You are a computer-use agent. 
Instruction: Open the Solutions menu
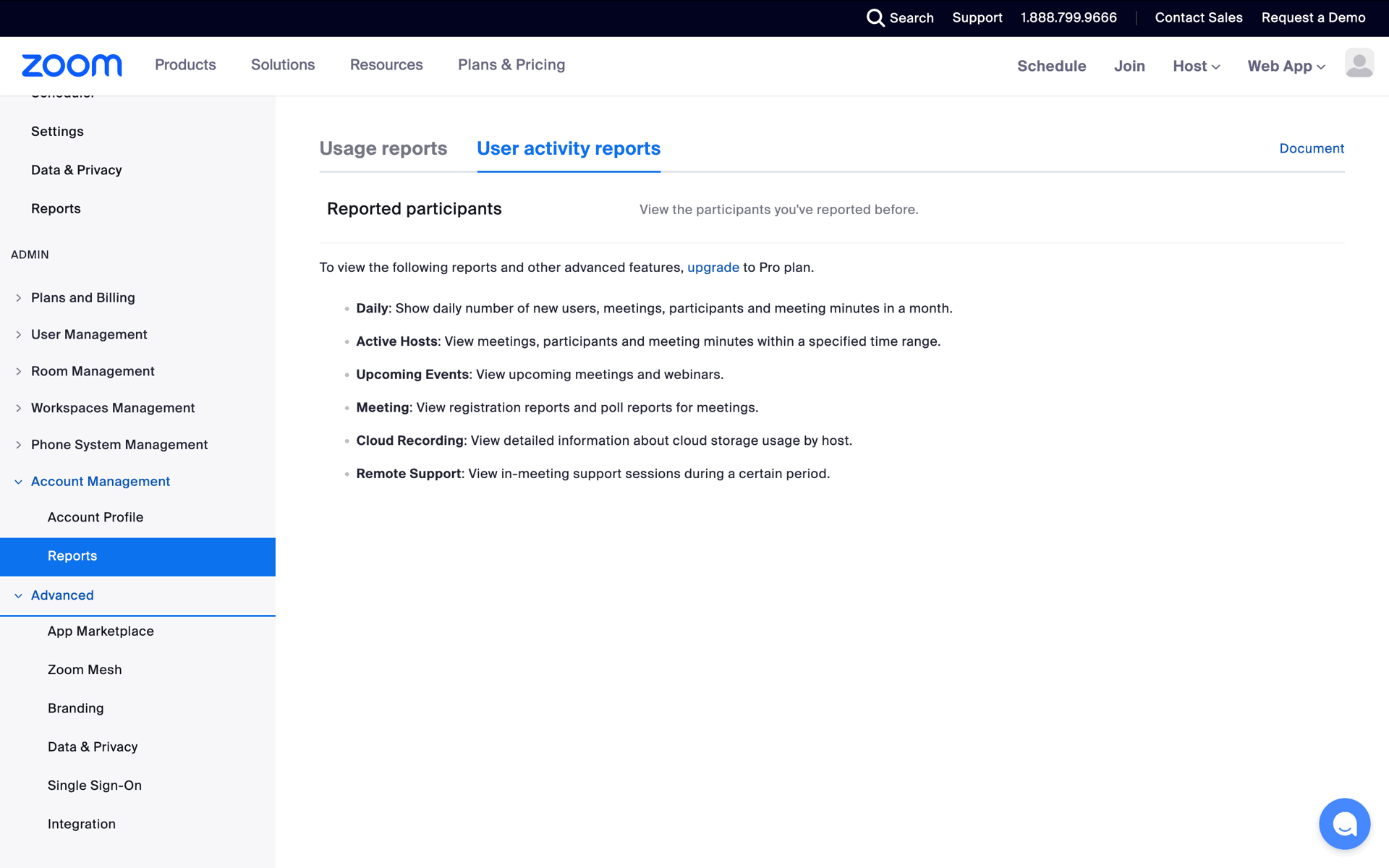(x=283, y=65)
